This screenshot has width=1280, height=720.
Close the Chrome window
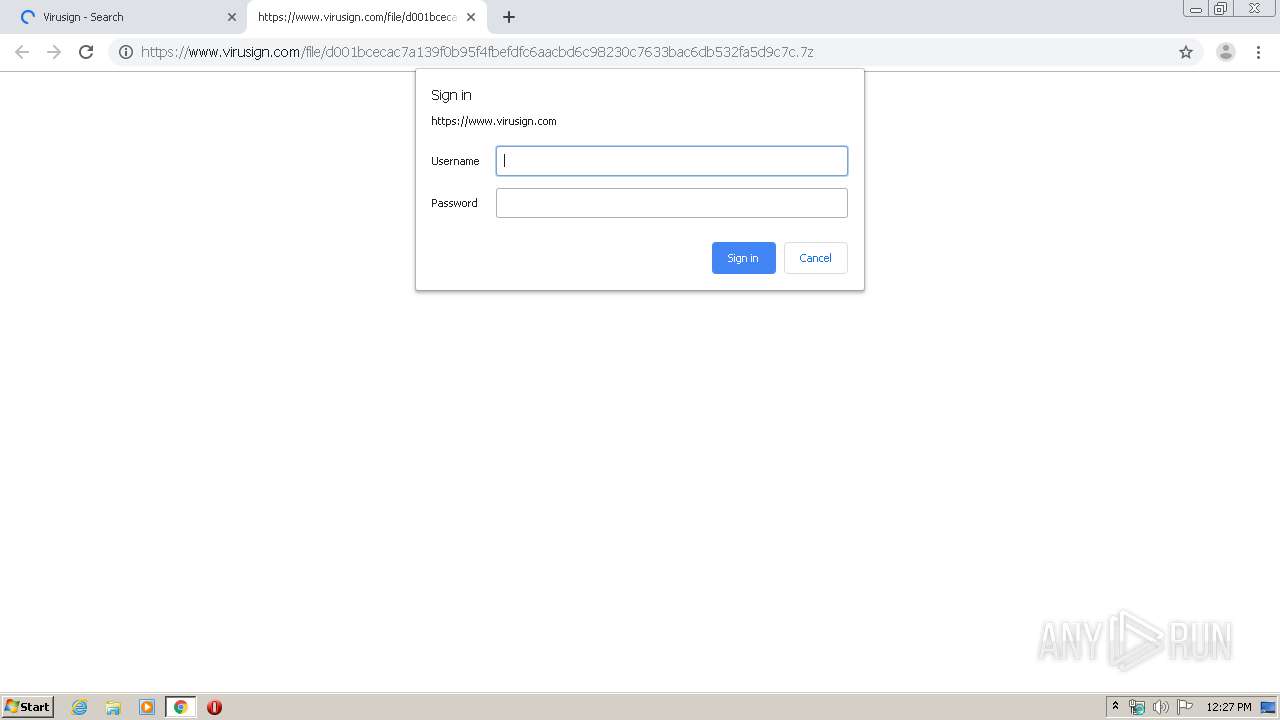point(1254,9)
